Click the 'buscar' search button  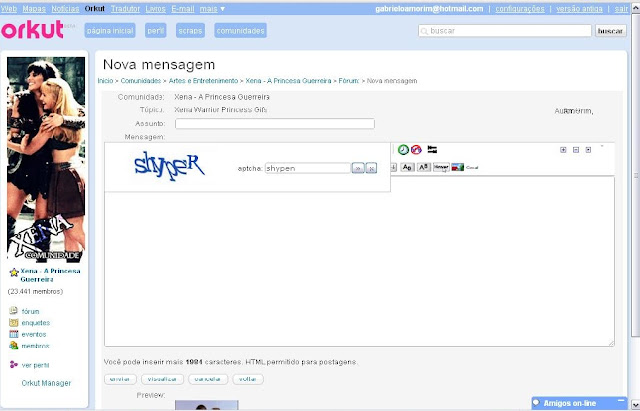611,31
